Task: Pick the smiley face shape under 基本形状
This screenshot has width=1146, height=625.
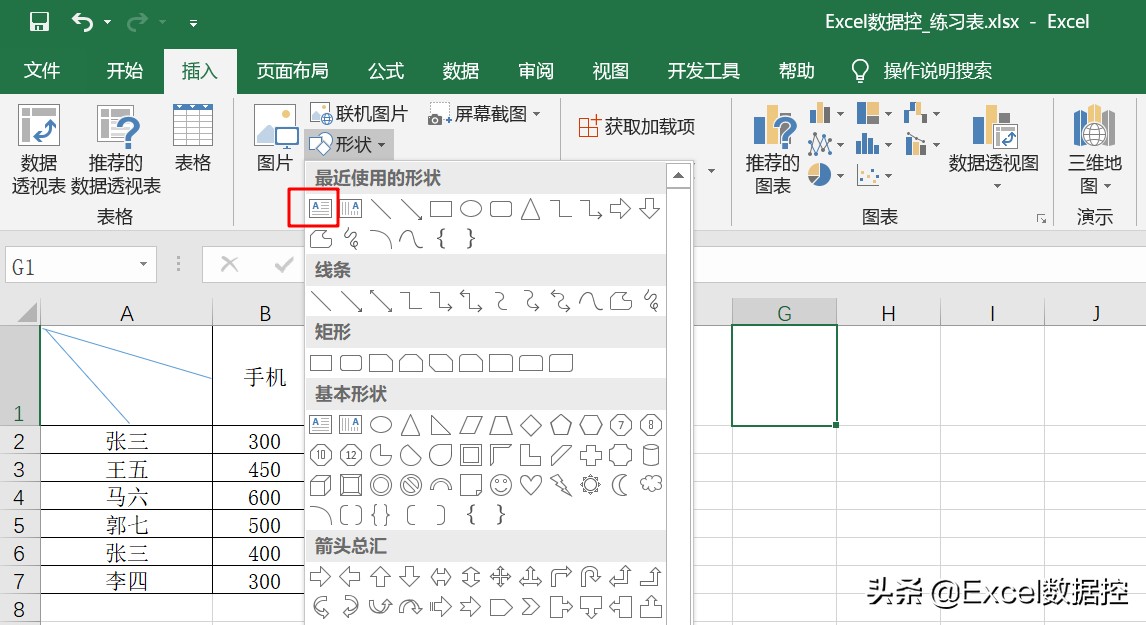Action: [x=500, y=484]
